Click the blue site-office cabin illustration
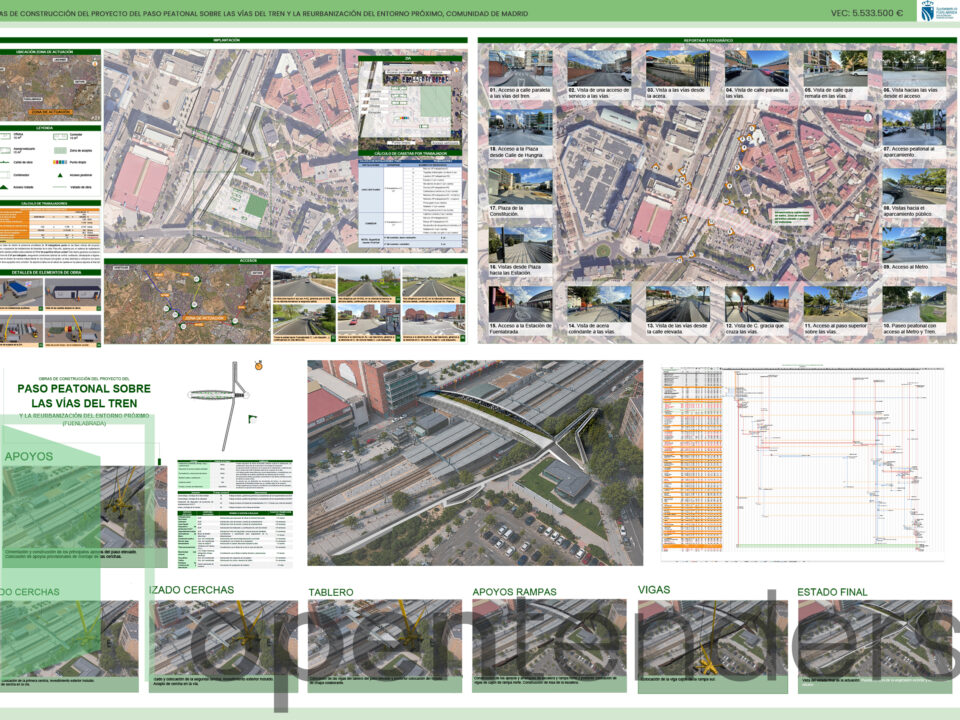The image size is (960, 720). [x=20, y=291]
